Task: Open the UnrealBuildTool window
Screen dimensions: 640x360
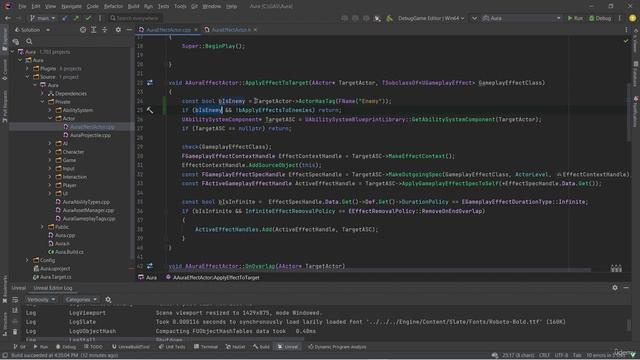Action: click(x=131, y=347)
